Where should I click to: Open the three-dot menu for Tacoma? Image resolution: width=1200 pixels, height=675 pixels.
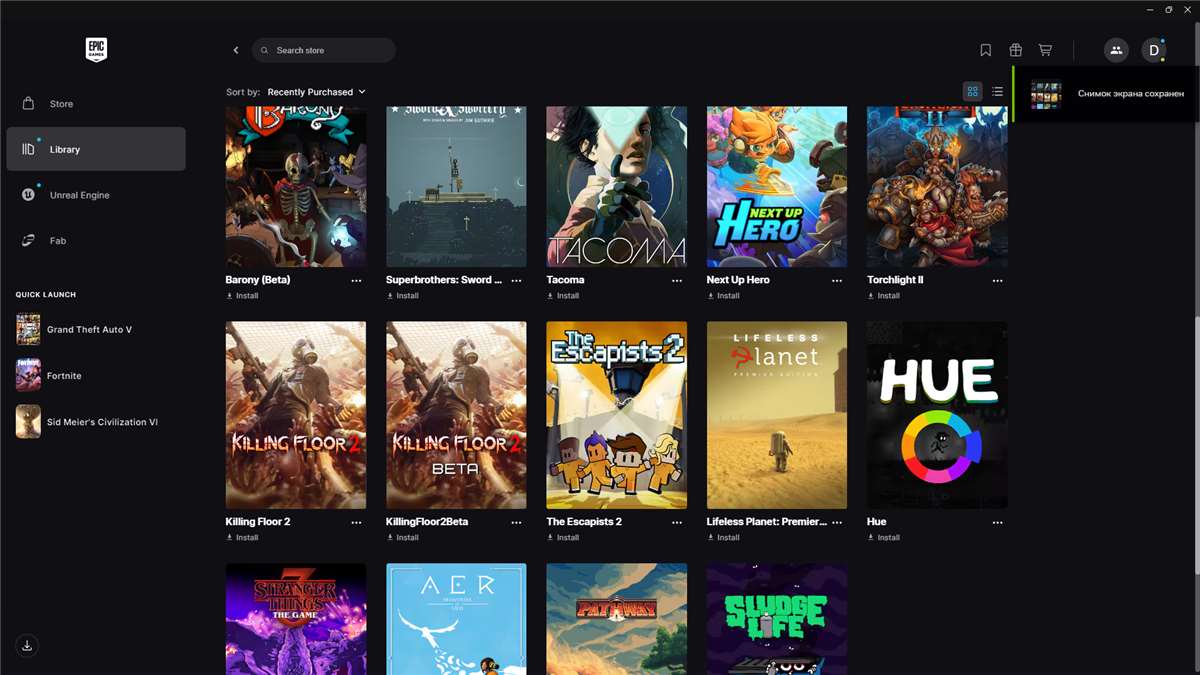pos(677,281)
